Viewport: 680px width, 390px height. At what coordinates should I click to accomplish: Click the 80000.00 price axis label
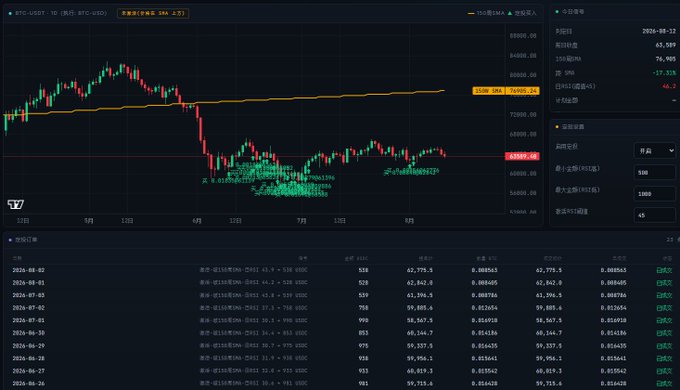(x=523, y=75)
